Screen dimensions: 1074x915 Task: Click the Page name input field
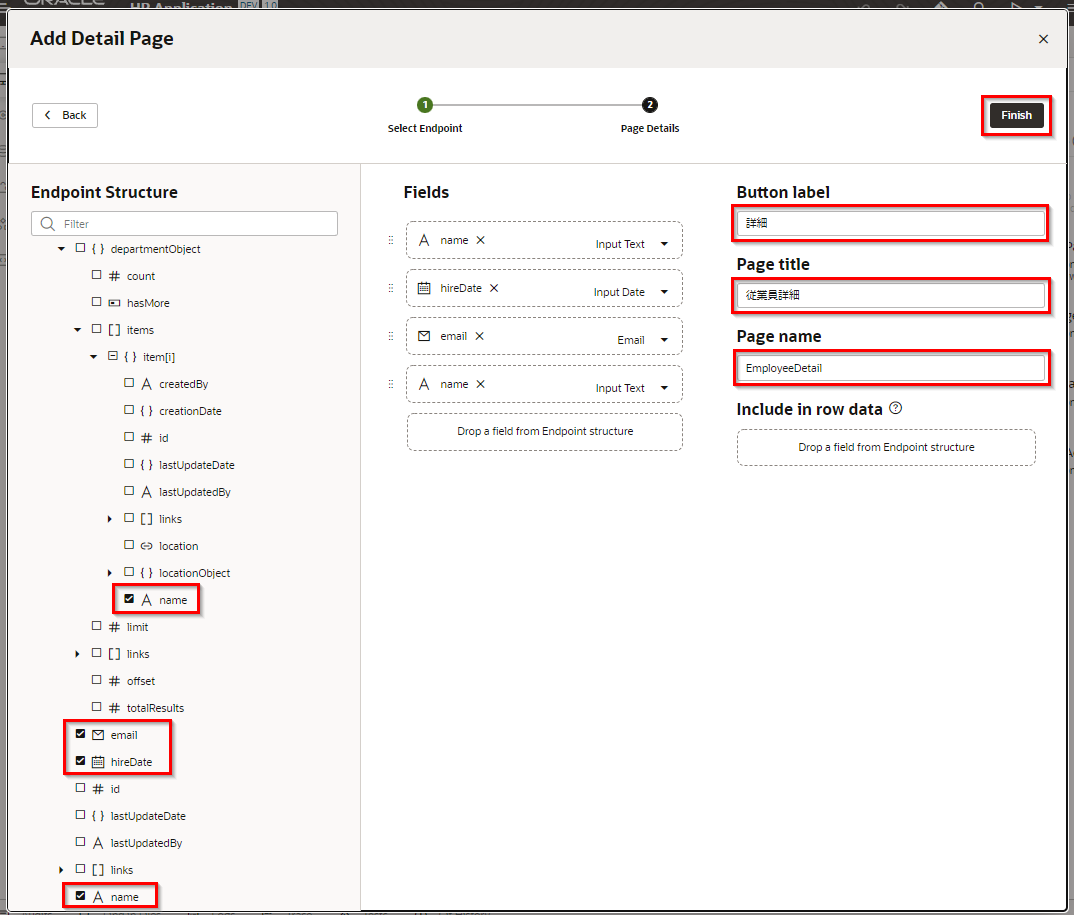[x=892, y=368]
